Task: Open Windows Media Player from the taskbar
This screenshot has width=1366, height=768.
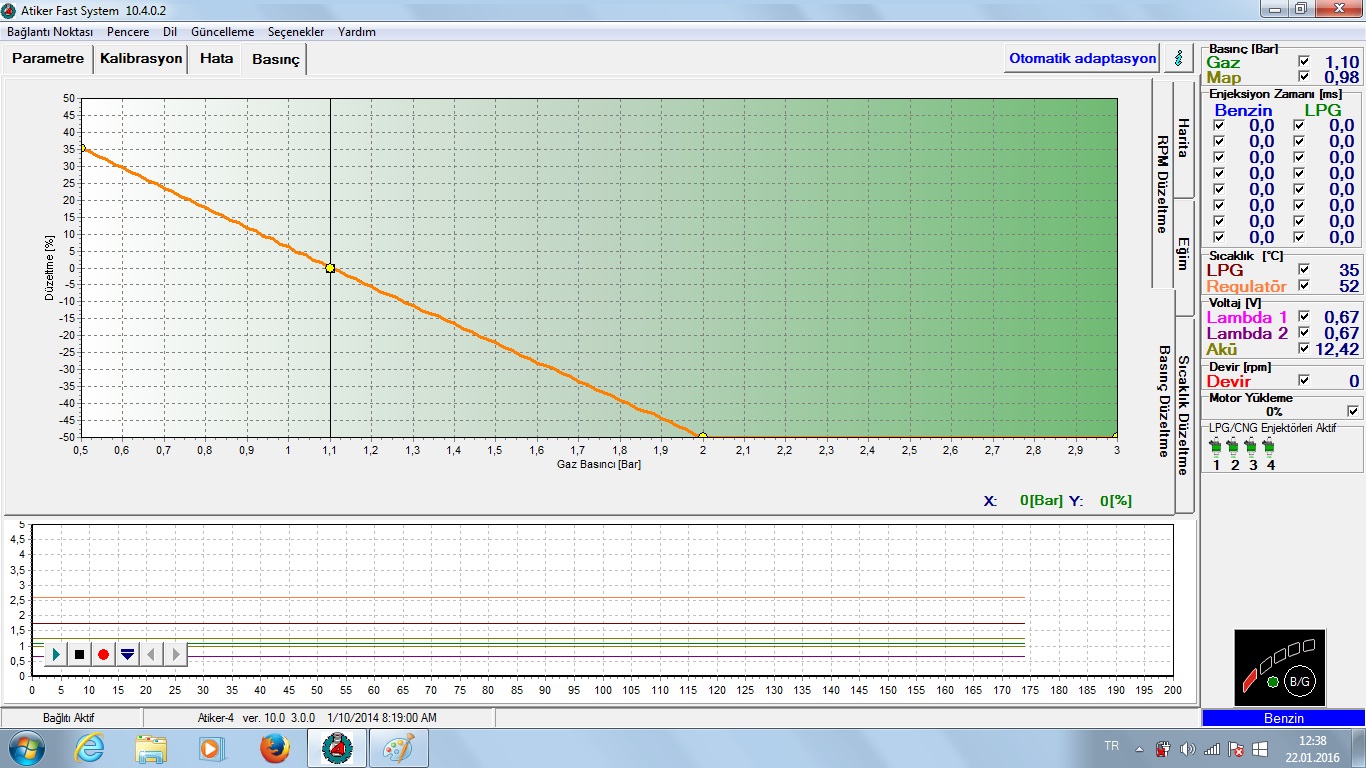Action: tap(211, 748)
